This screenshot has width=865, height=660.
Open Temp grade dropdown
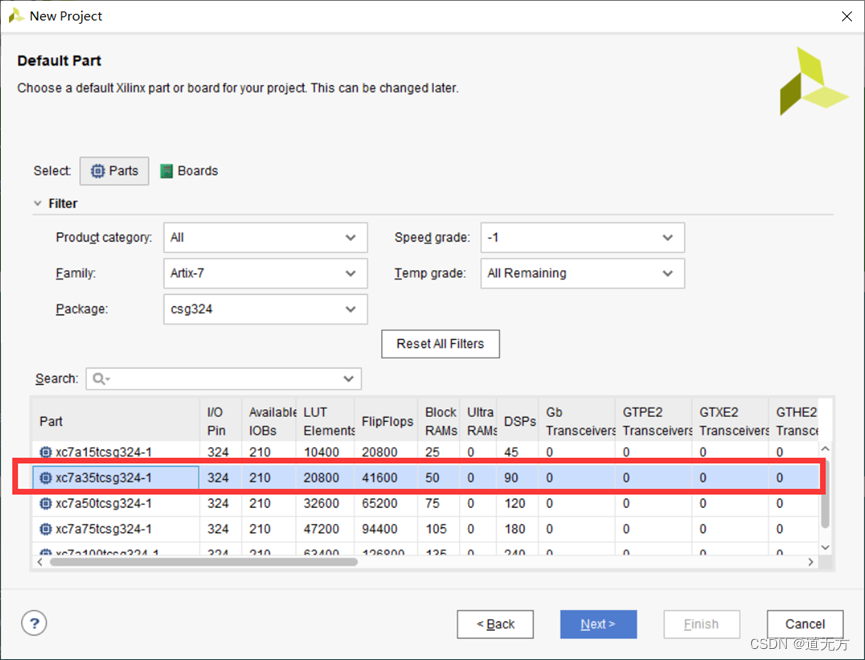(583, 273)
